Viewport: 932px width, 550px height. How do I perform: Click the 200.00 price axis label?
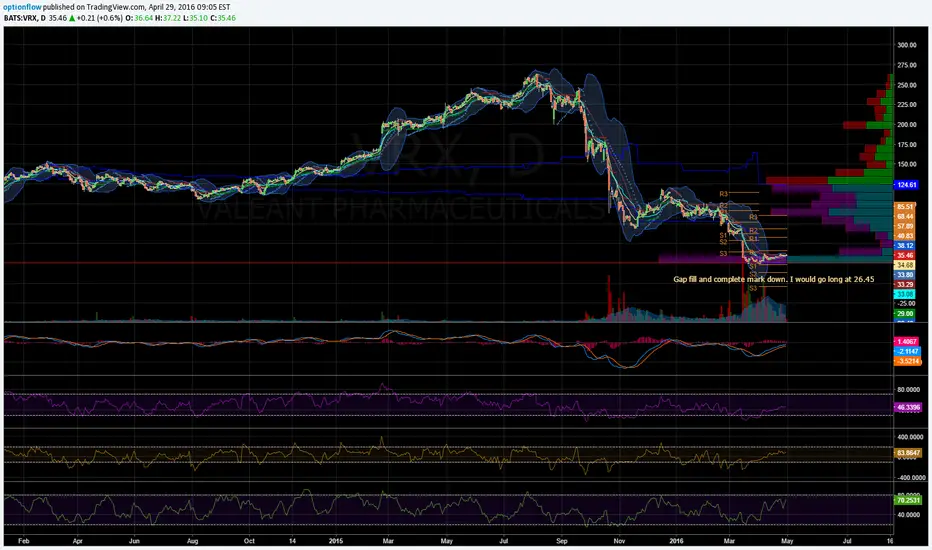pyautogui.click(x=906, y=125)
